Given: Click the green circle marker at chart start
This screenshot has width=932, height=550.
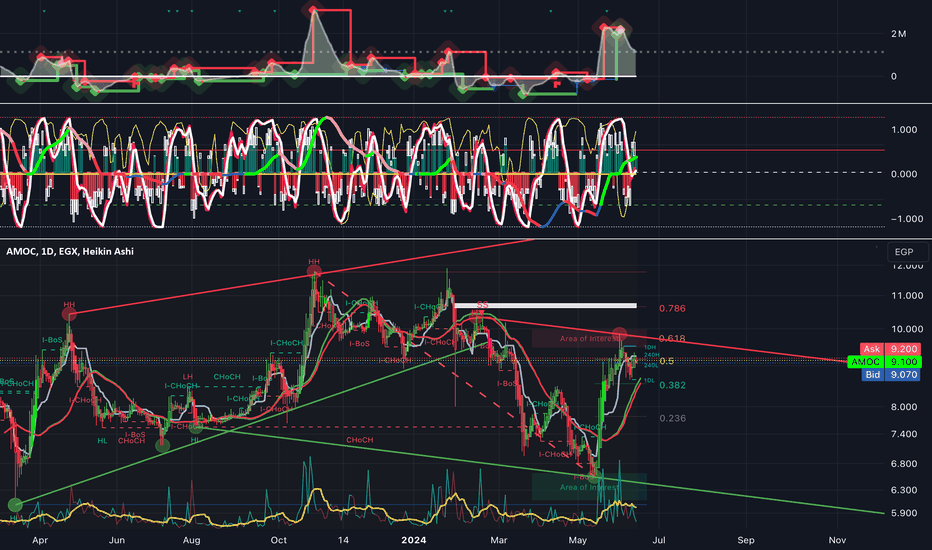Looking at the screenshot, I should click(15, 505).
